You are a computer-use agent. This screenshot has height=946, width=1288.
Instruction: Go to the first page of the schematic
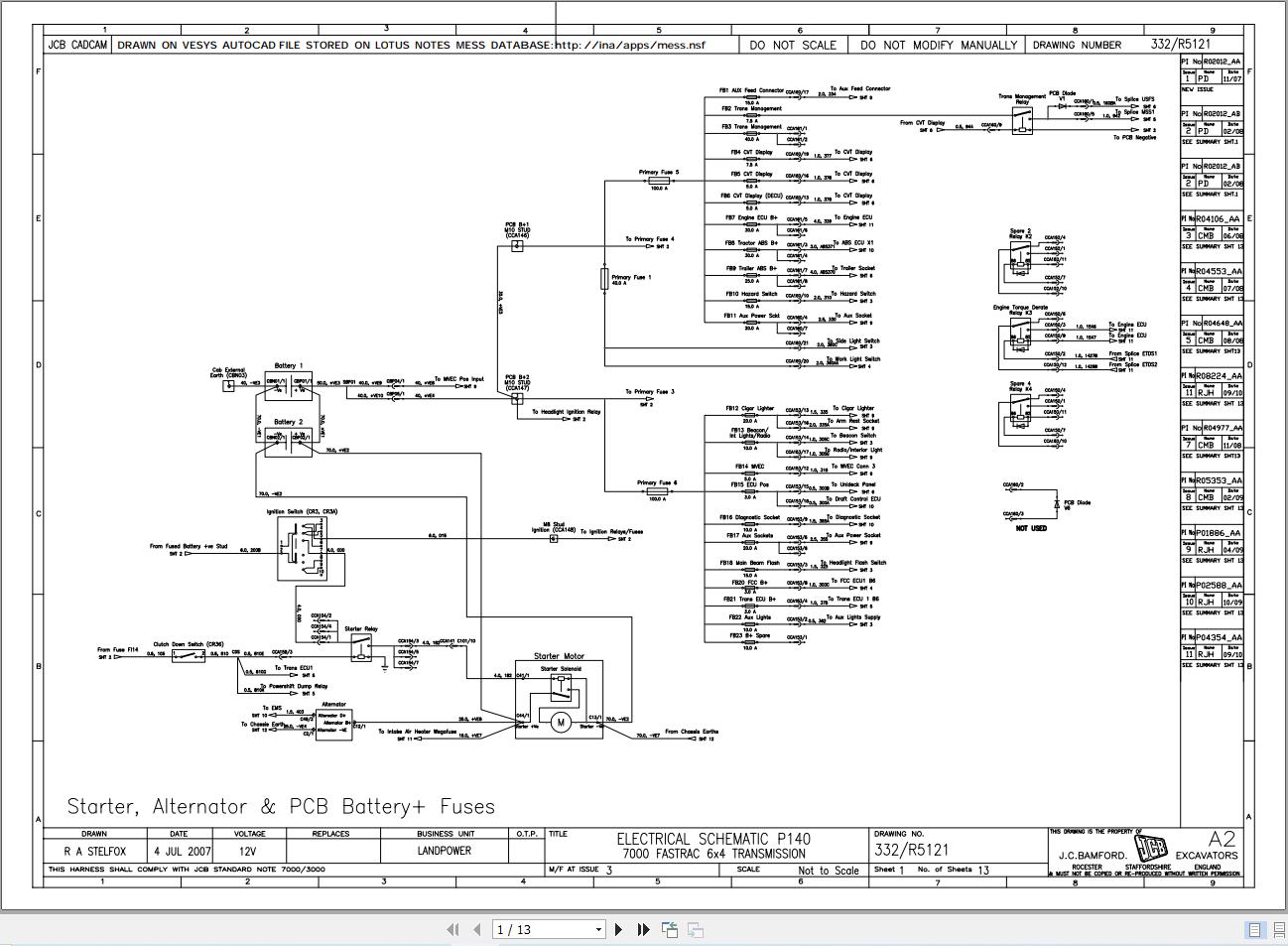coord(452,929)
